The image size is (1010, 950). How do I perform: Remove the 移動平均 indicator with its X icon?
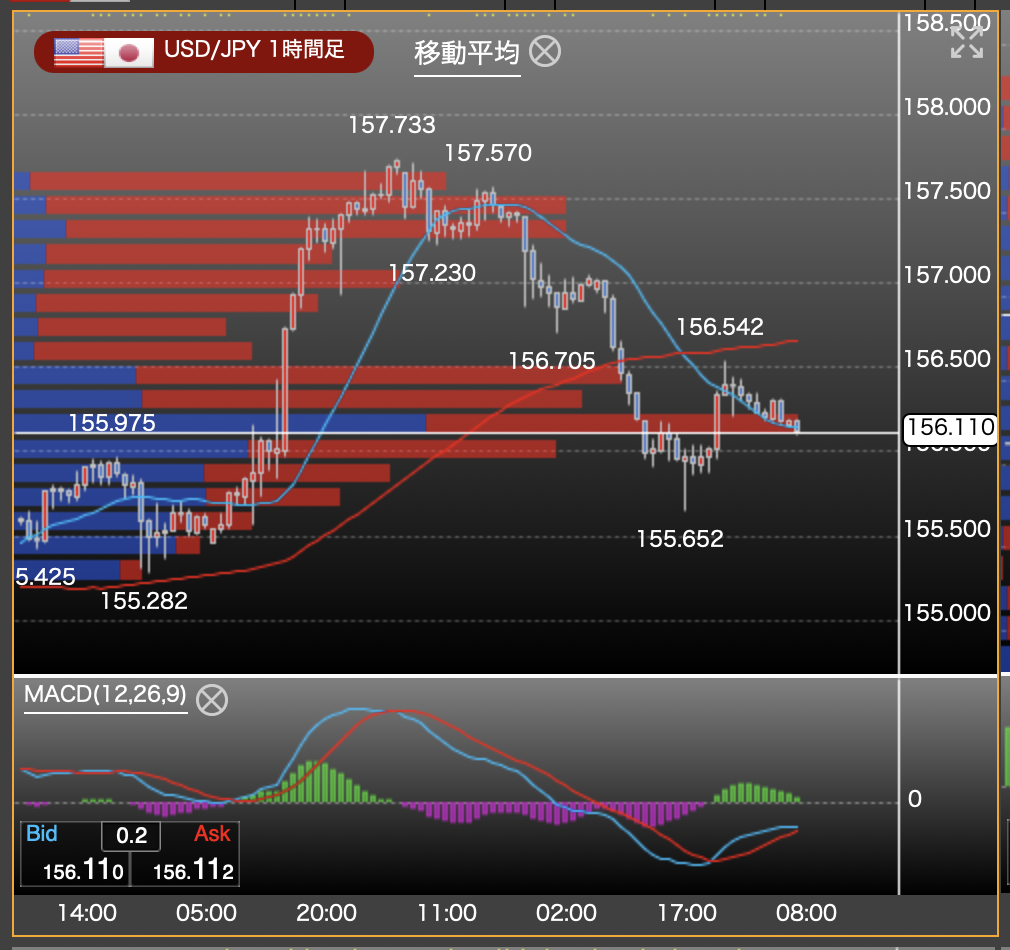[x=544, y=51]
